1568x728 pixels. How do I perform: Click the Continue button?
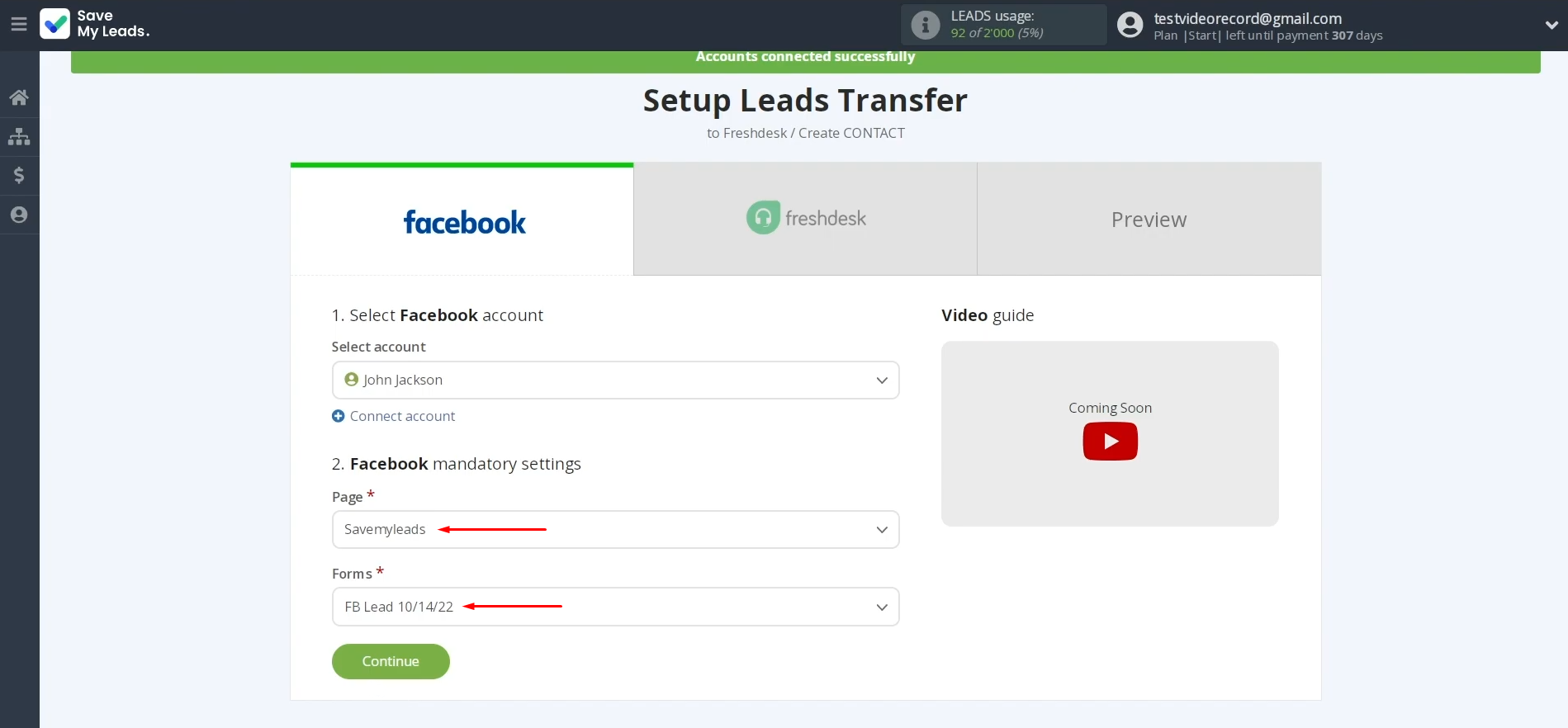click(x=391, y=661)
